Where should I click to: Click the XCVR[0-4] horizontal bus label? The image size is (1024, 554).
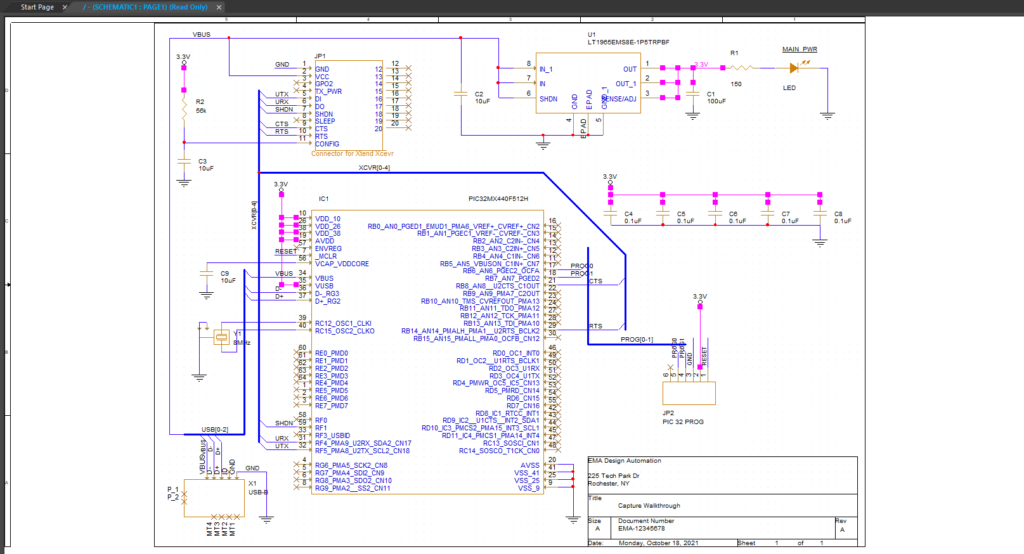pos(374,168)
